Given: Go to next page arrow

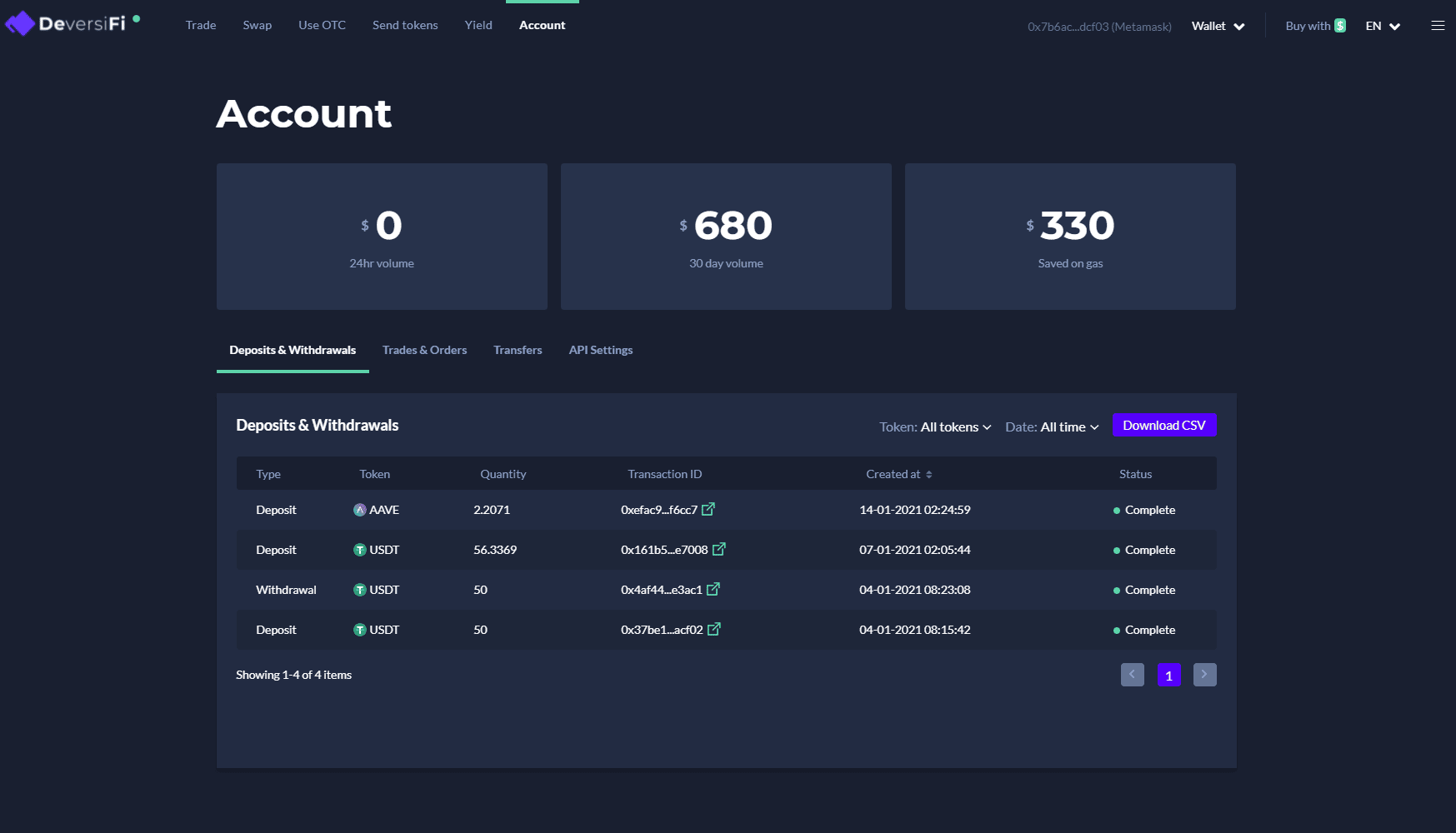Looking at the screenshot, I should point(1205,675).
